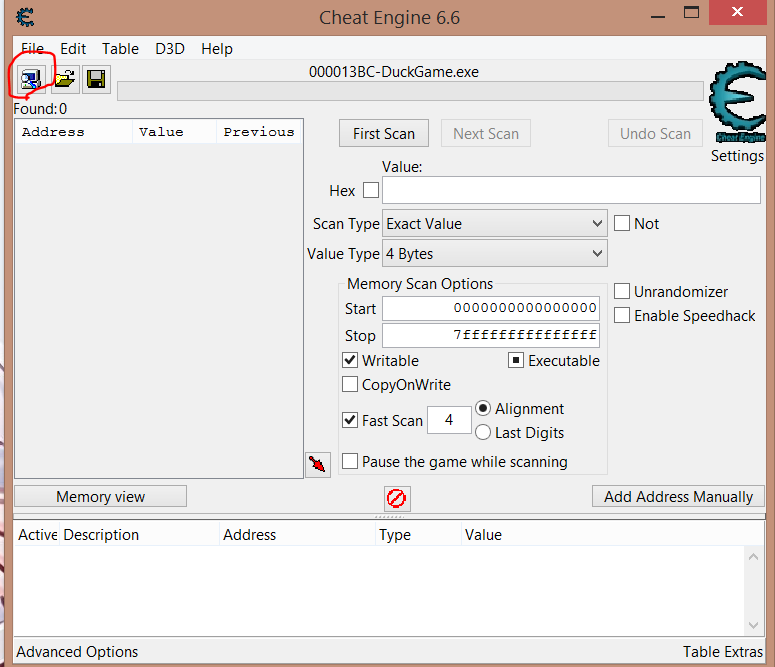The height and width of the screenshot is (667, 775).
Task: Check Pause the game while scanning
Action: pyautogui.click(x=350, y=461)
